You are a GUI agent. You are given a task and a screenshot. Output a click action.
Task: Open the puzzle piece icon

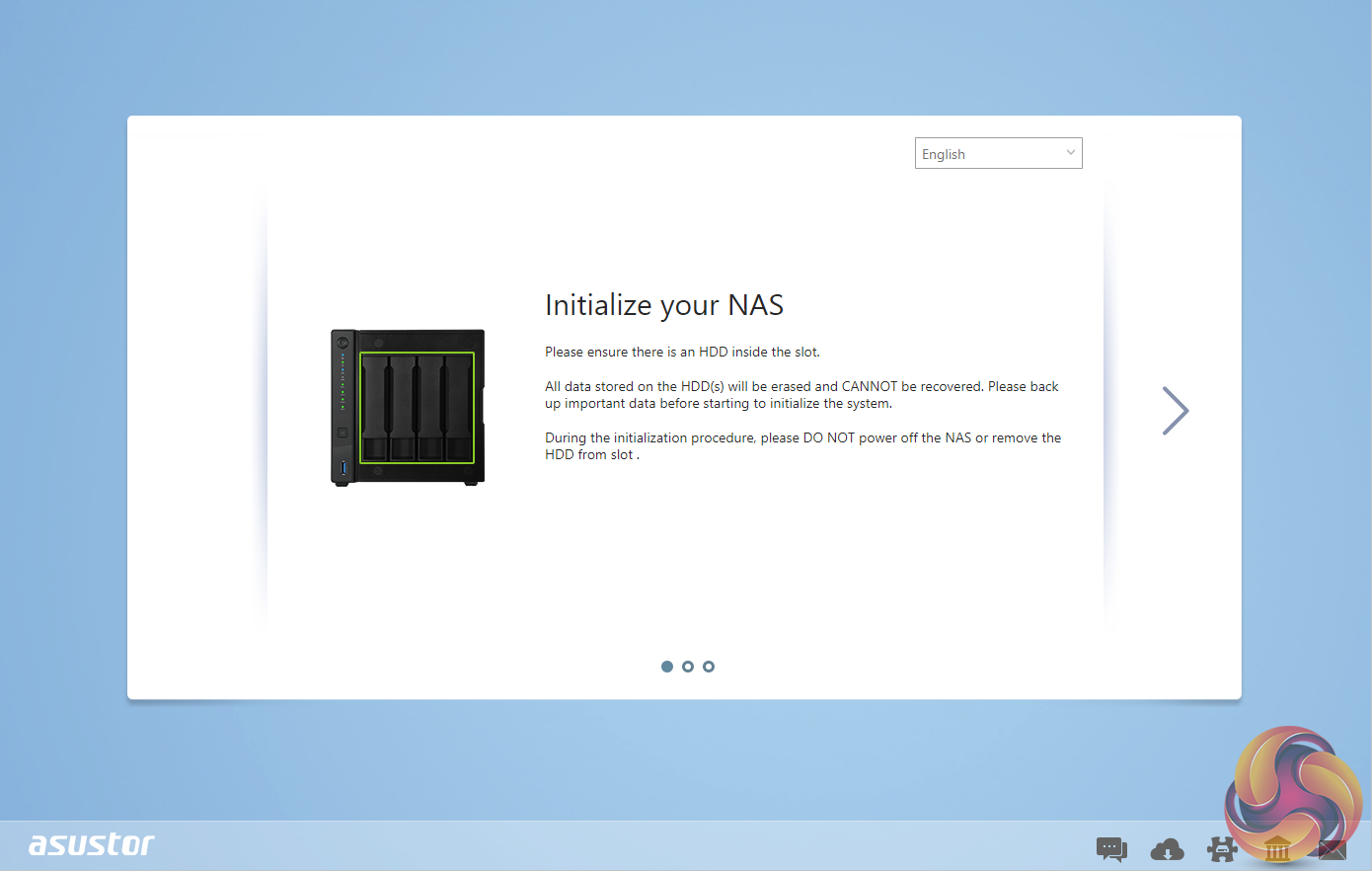point(1222,848)
